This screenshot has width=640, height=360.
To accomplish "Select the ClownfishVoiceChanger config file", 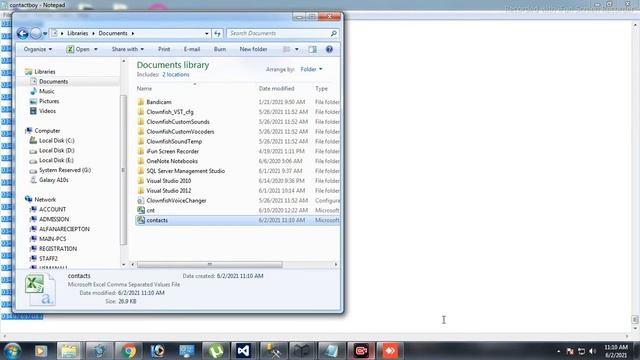I will pyautogui.click(x=176, y=200).
